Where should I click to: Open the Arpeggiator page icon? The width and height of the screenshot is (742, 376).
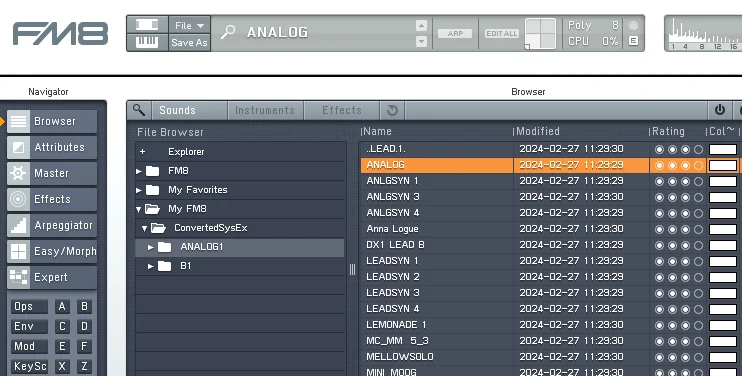pos(18,226)
